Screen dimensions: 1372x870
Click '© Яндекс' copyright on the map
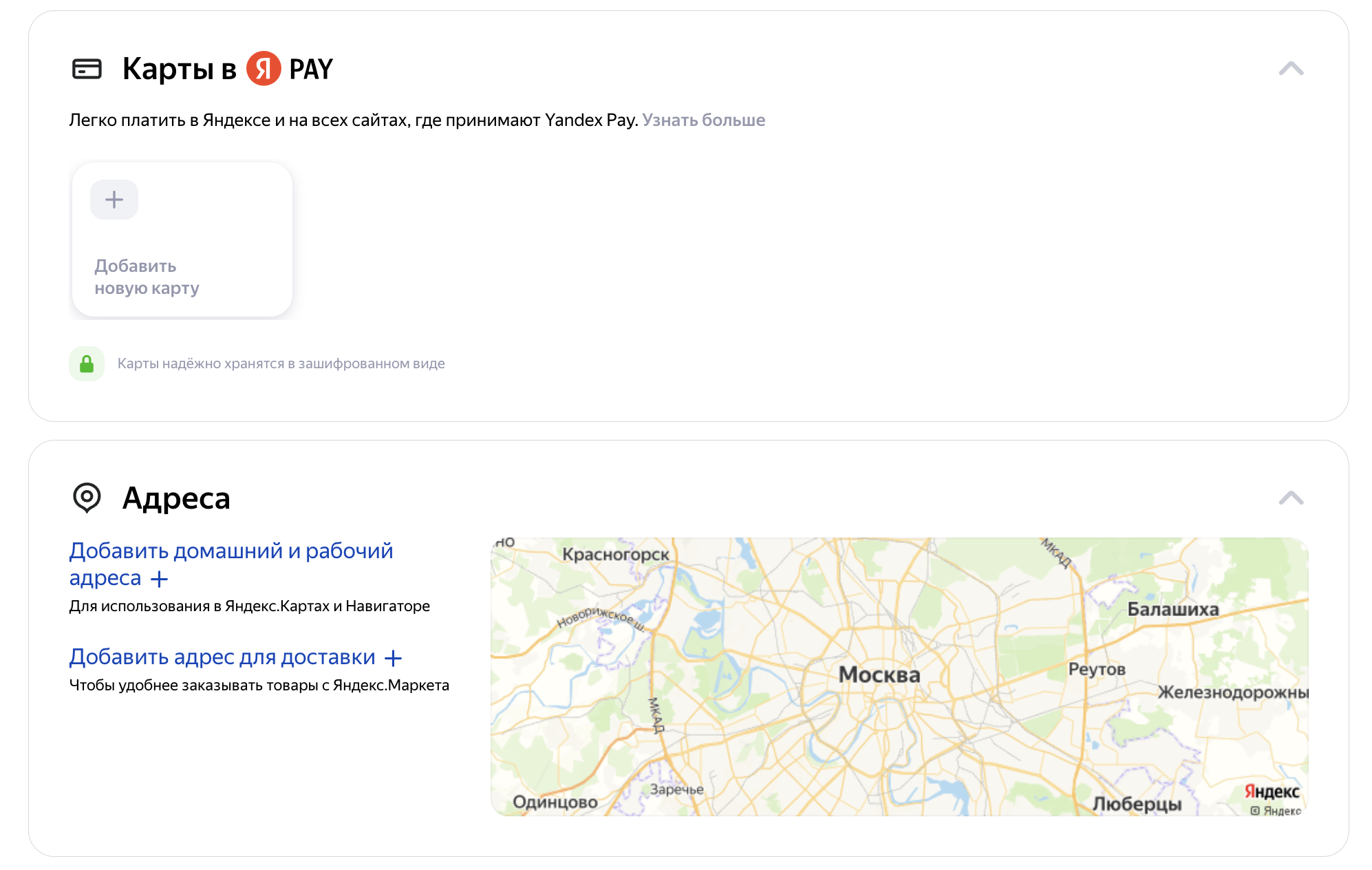(x=1276, y=811)
